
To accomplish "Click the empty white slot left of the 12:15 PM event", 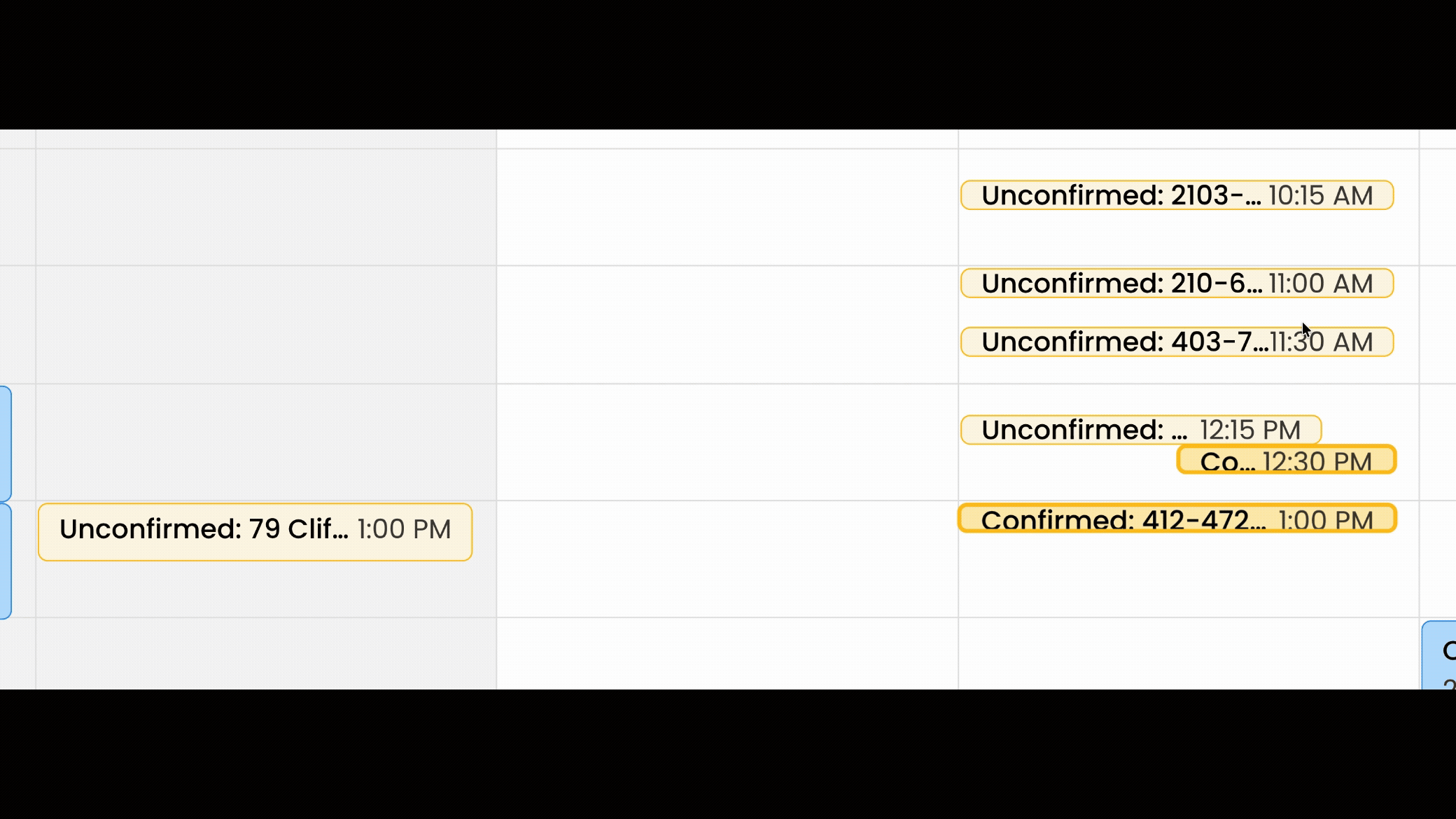I will click(727, 442).
